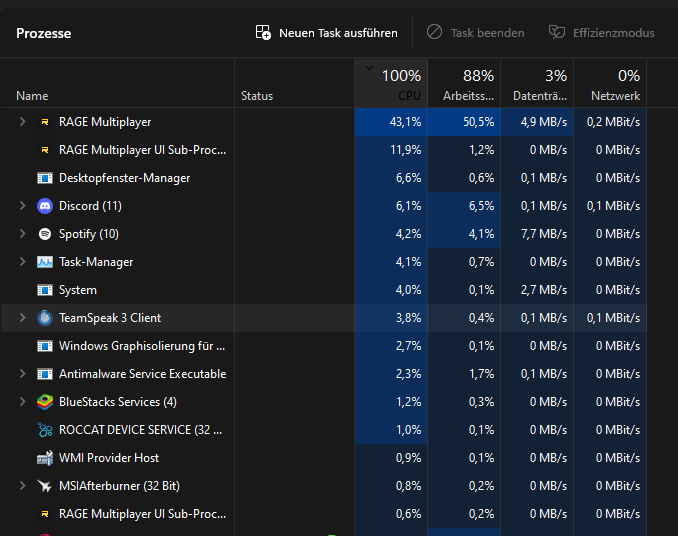
Task: Click RAGE Multiplayer's 50,5% memory value
Action: [479, 122]
